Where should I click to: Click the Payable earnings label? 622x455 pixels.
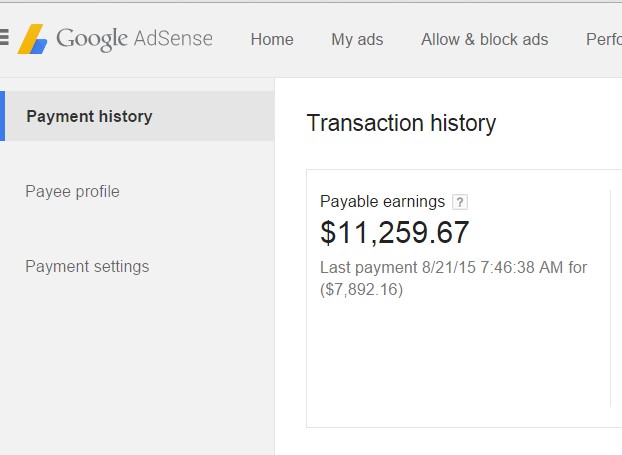(382, 202)
